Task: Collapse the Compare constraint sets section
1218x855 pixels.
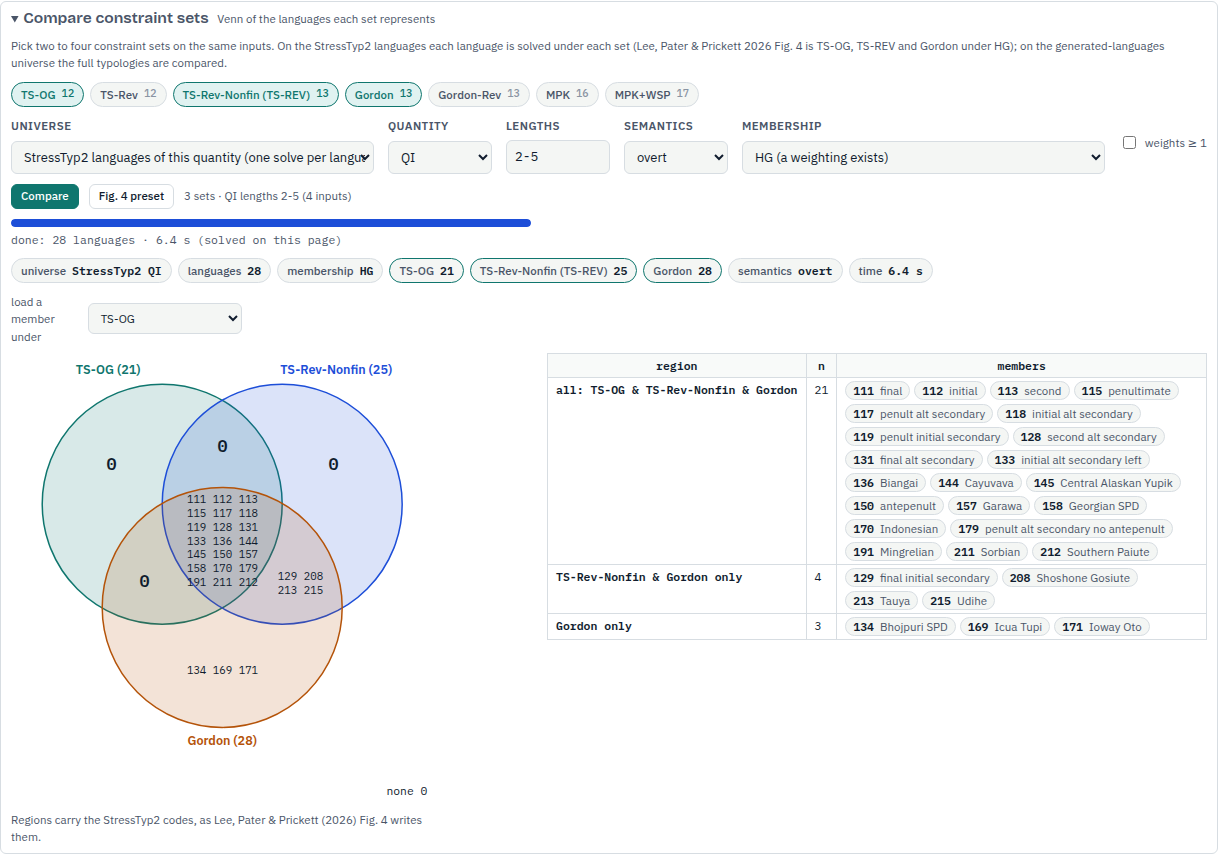Action: [x=110, y=18]
